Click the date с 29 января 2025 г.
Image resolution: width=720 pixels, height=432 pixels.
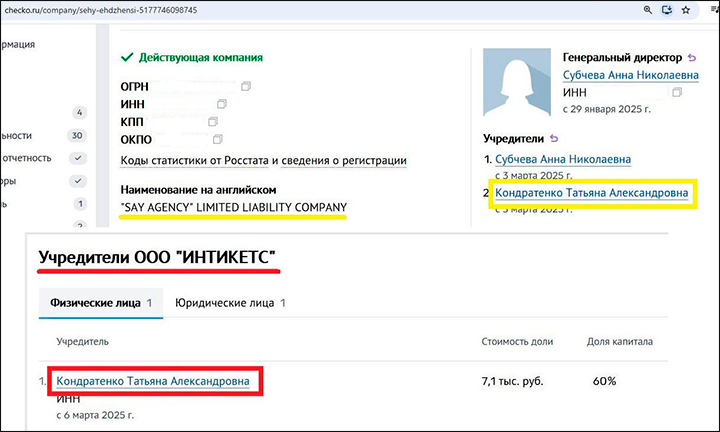coord(607,109)
